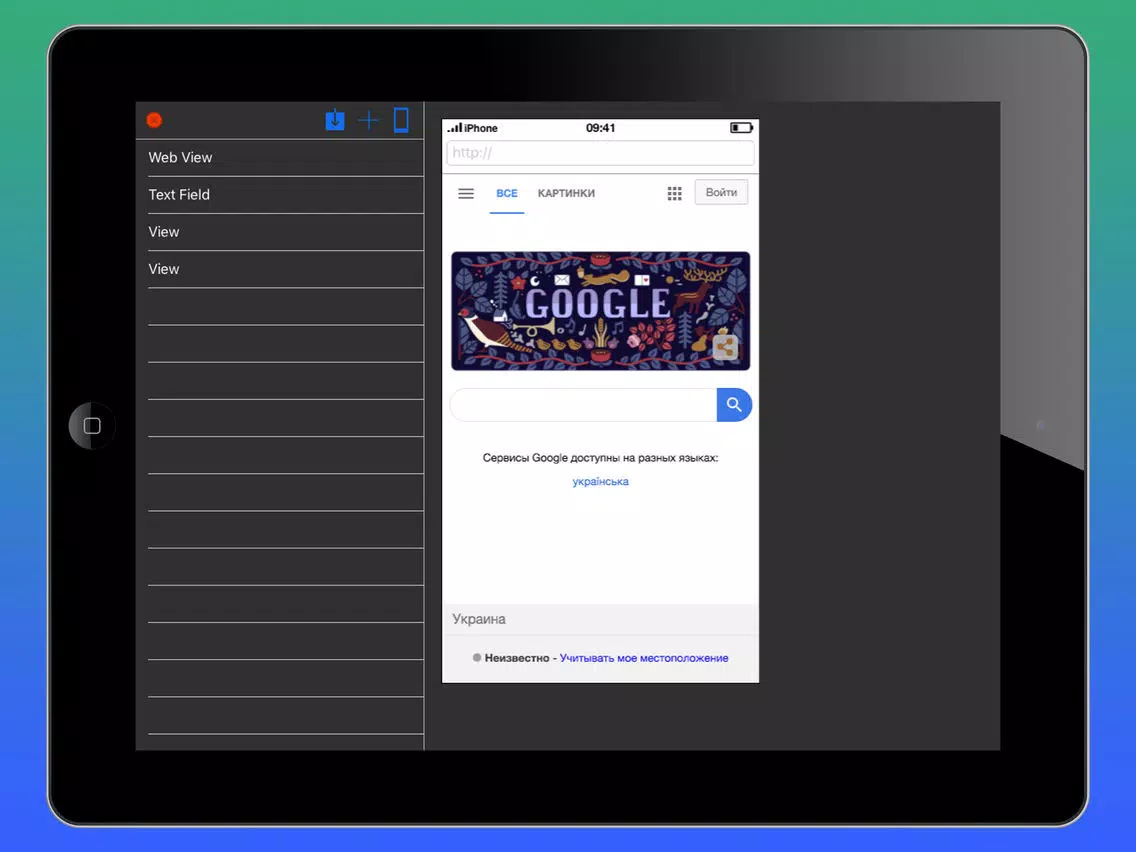
Task: Click the blue magnifier search button
Action: coord(734,405)
